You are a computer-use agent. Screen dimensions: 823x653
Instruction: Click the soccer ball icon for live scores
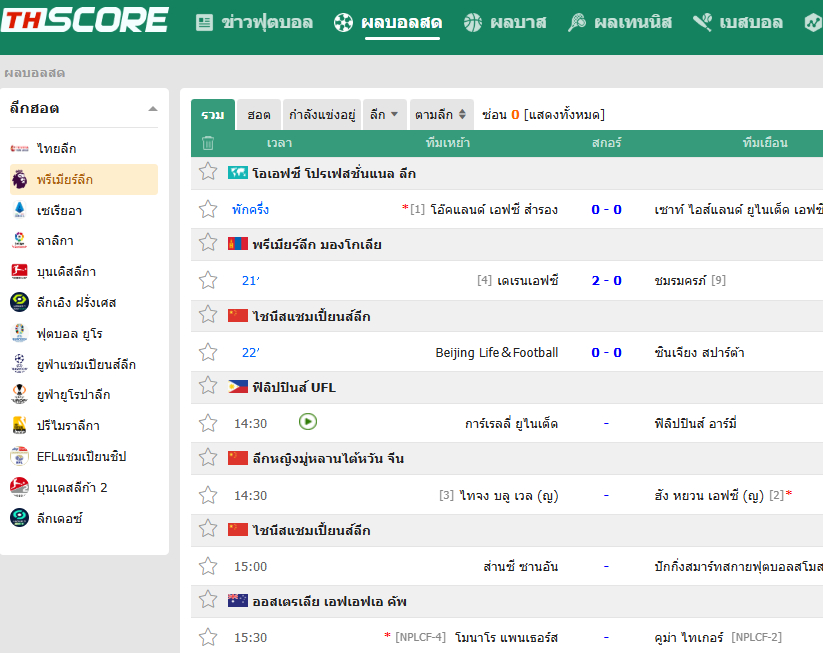tap(343, 23)
